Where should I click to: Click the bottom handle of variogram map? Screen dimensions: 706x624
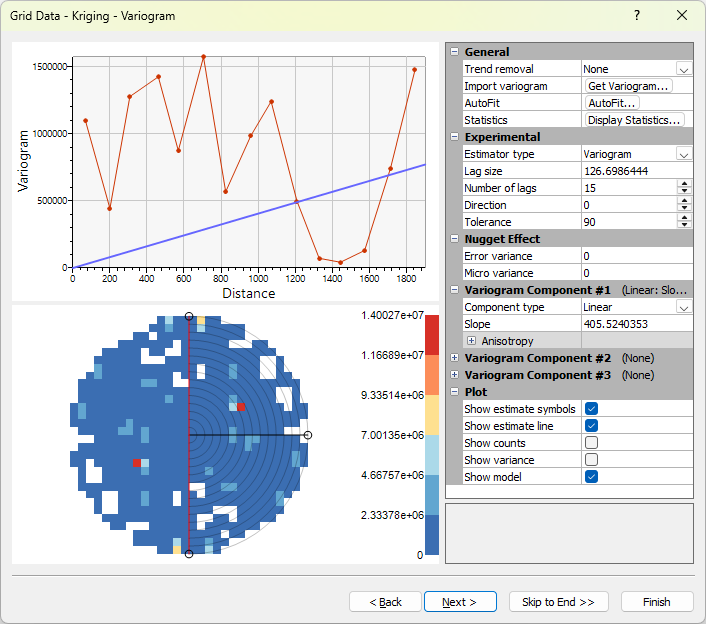pos(189,554)
